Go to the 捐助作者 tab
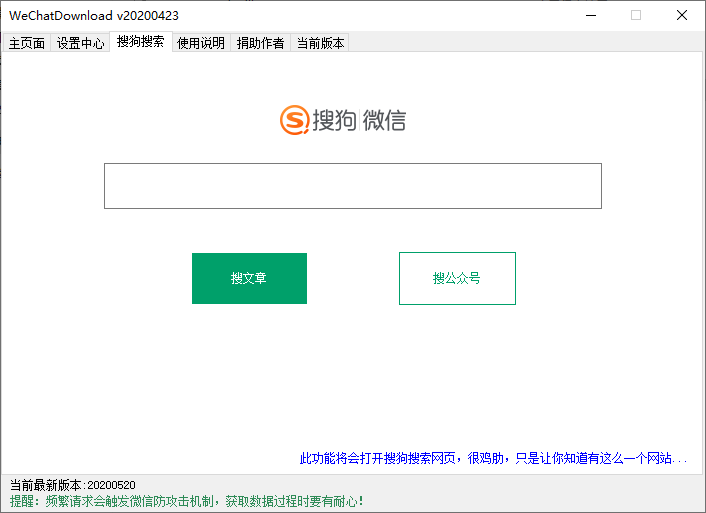Screen dimensions: 706x513 click(x=261, y=43)
